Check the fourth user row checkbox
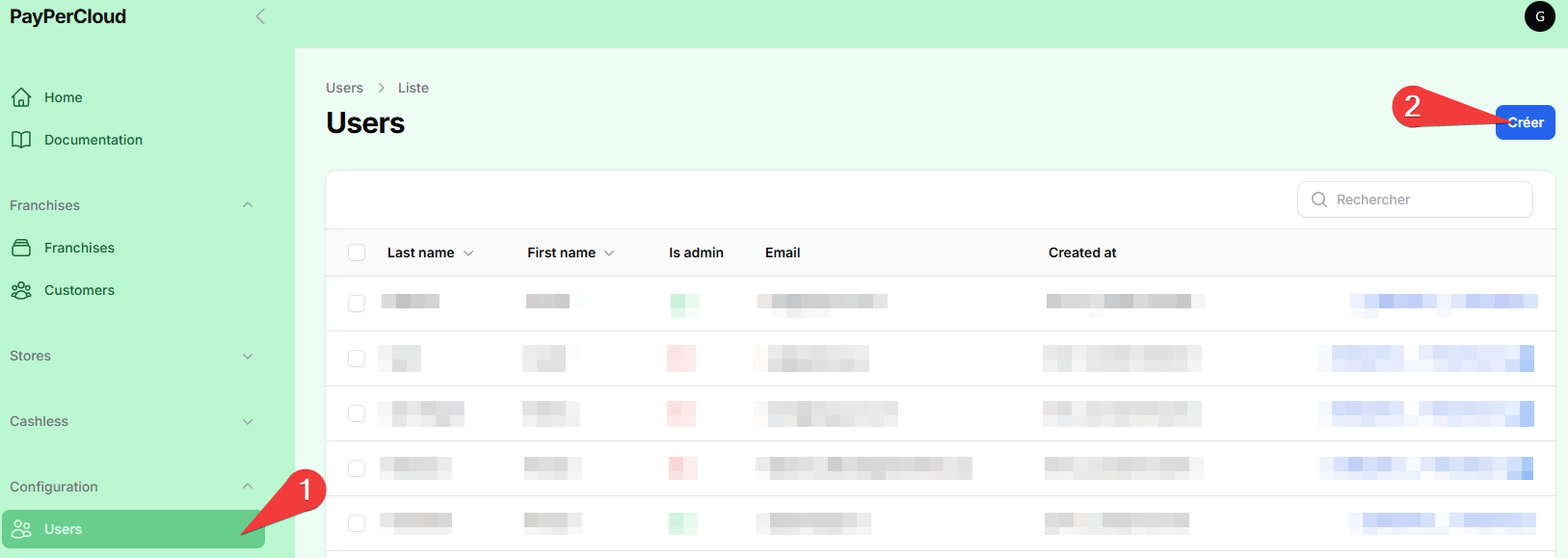Image resolution: width=1568 pixels, height=558 pixels. pos(357,468)
